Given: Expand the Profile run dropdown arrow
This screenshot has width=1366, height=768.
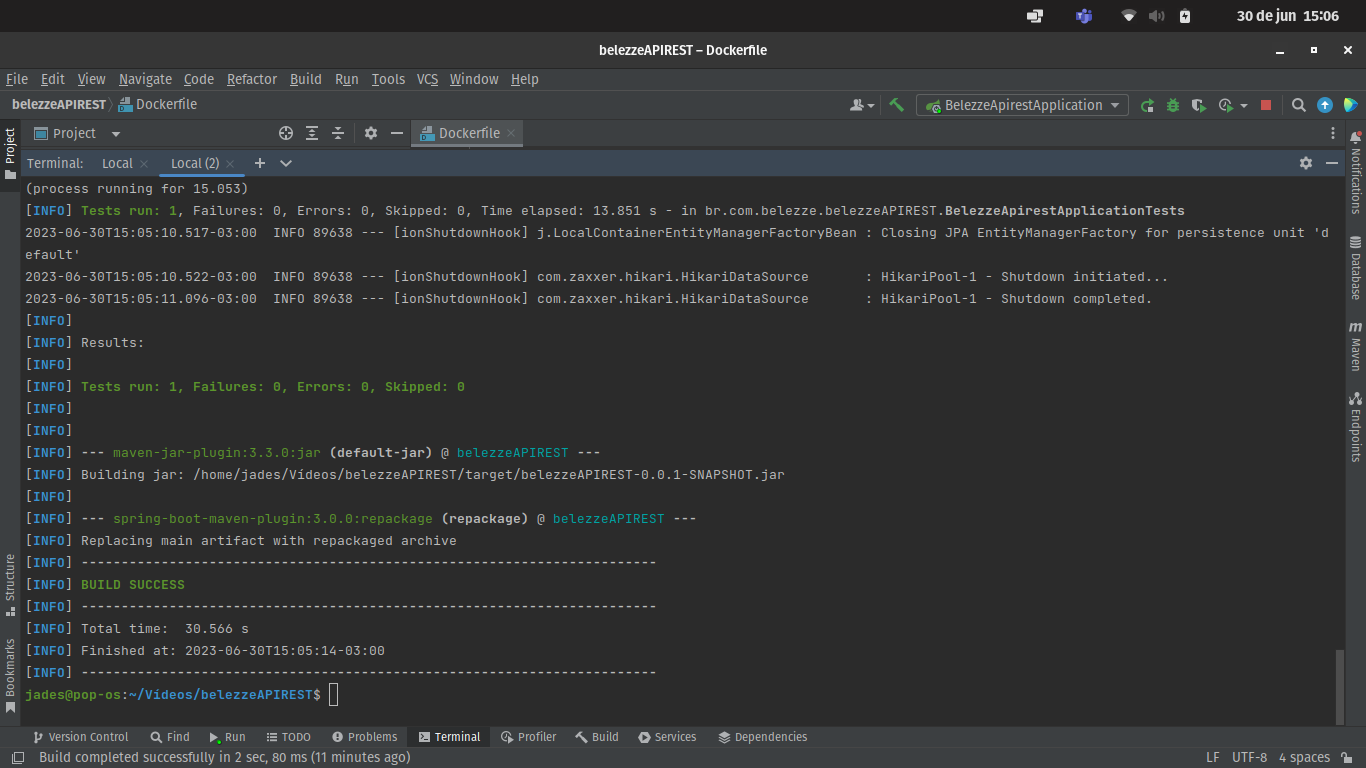Looking at the screenshot, I should tap(1244, 106).
